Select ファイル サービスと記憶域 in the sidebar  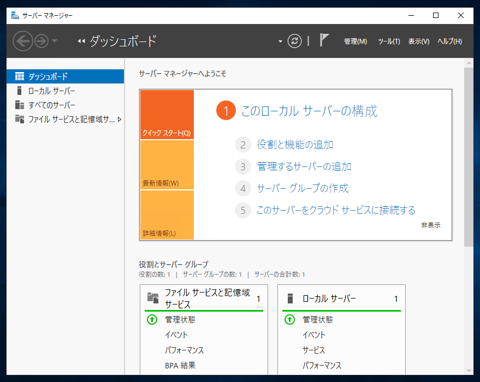(65, 119)
